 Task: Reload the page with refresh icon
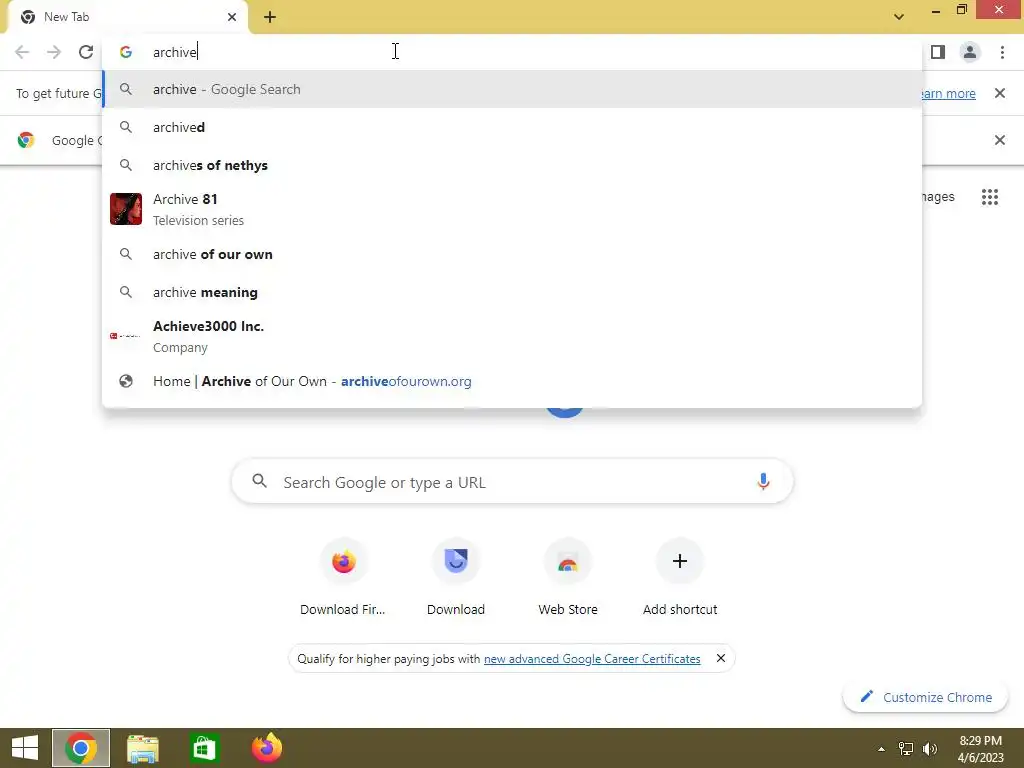86,52
